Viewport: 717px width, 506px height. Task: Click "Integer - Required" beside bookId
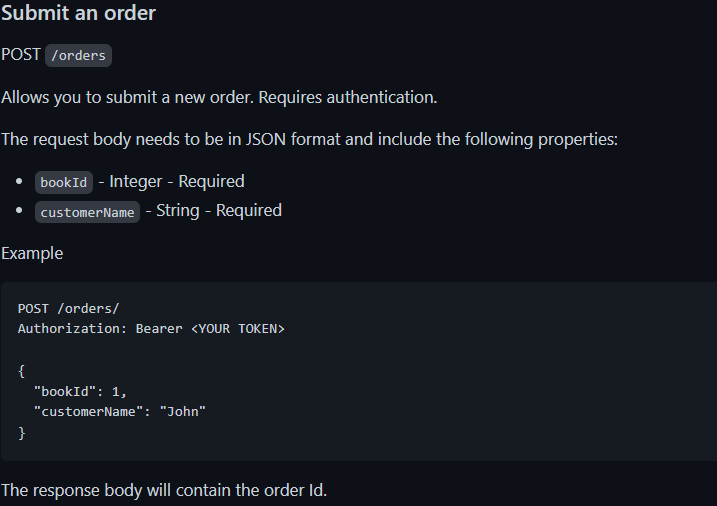pos(177,181)
